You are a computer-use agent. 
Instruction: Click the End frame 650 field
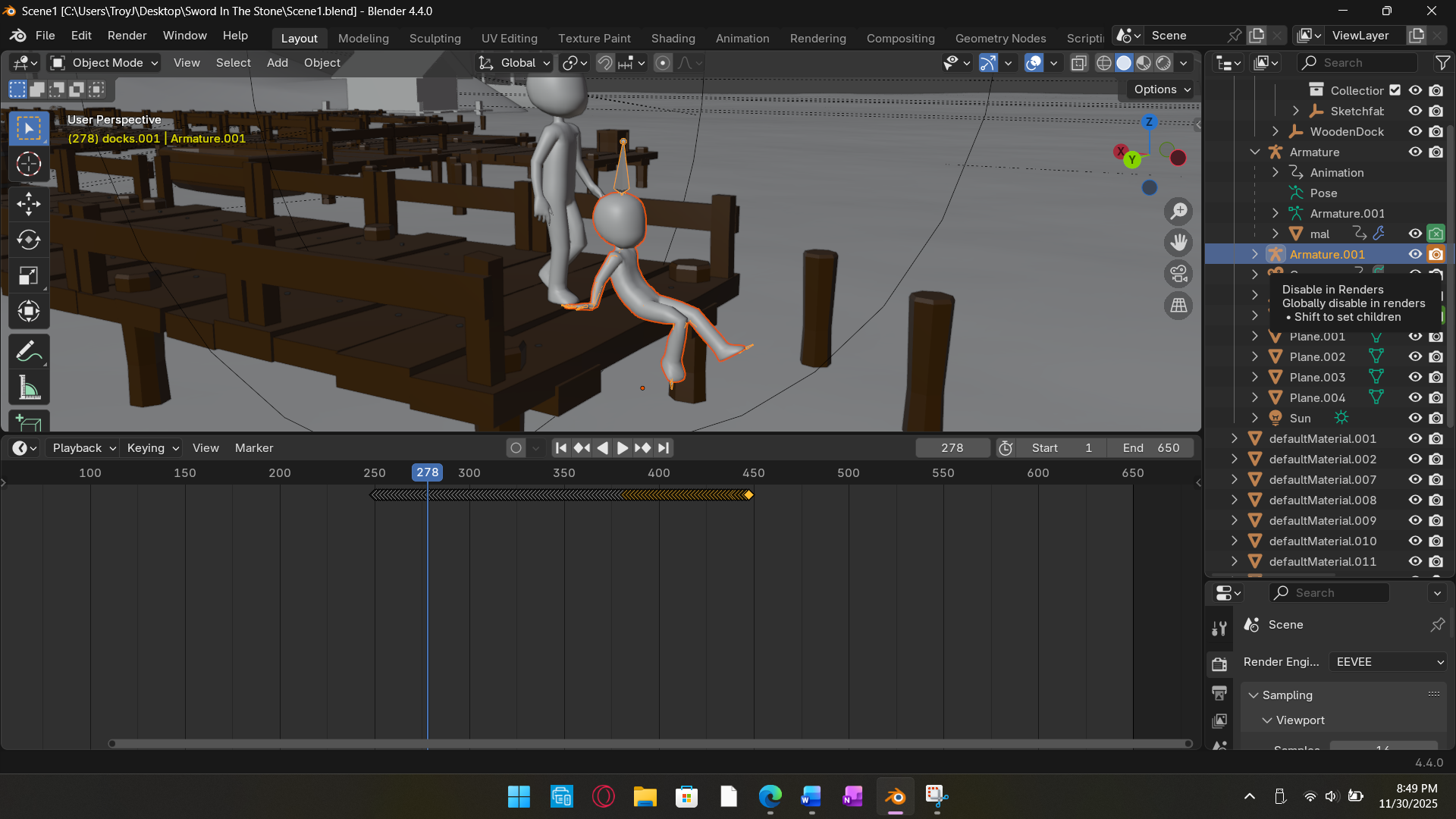click(x=1150, y=448)
